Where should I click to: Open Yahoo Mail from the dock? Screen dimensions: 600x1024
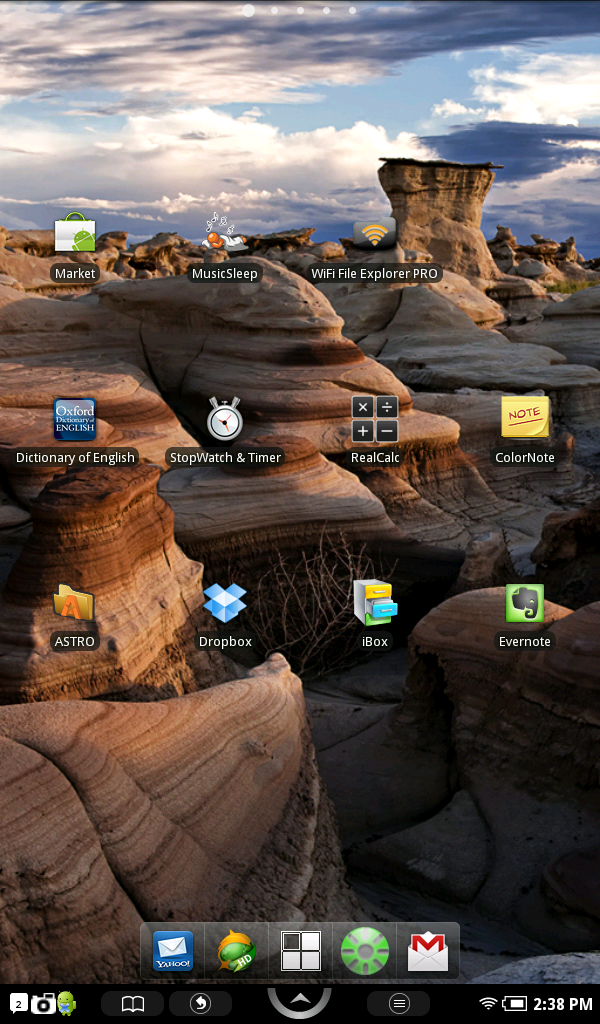172,951
